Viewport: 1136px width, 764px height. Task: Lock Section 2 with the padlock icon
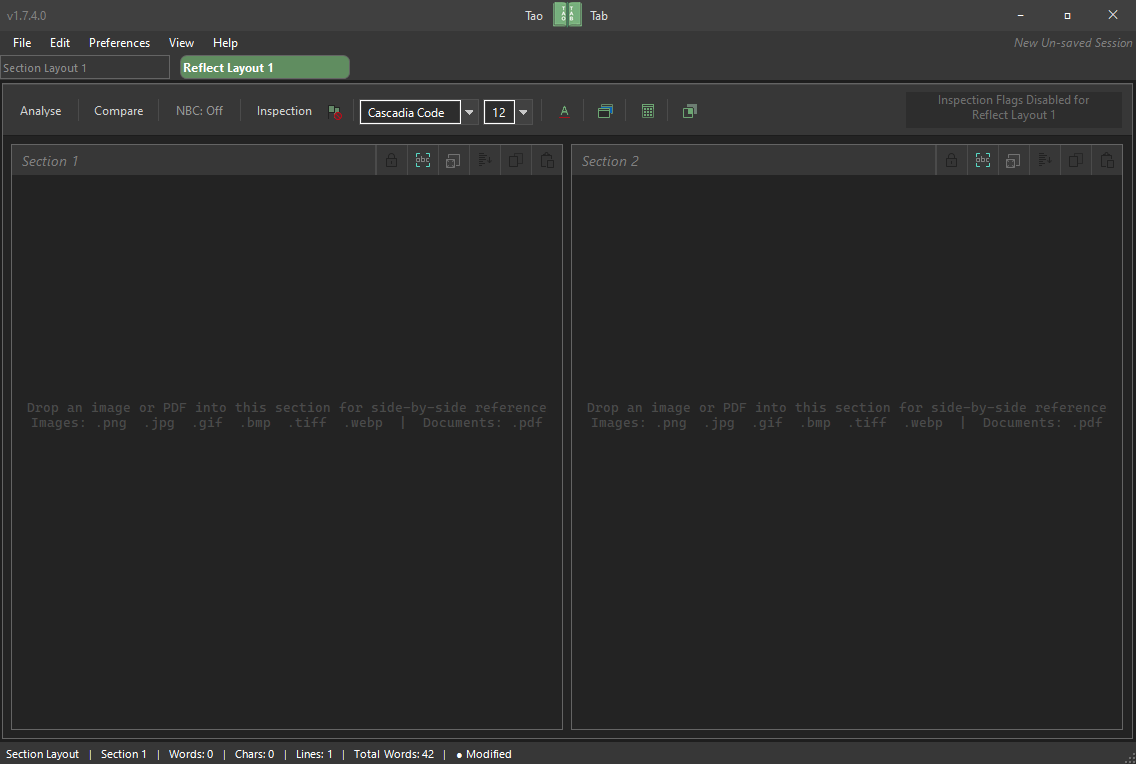click(x=951, y=161)
